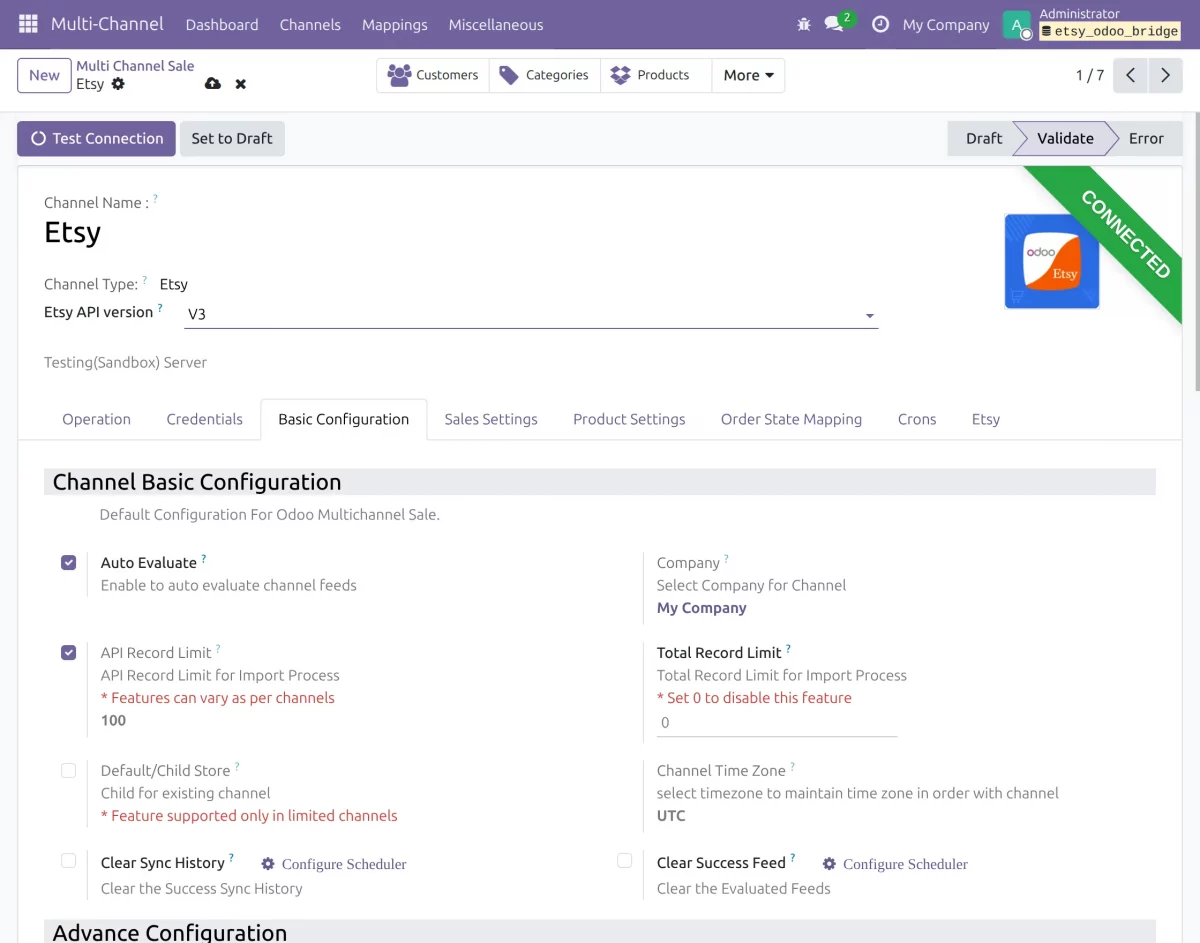Go to the next record arrow
Viewport: 1200px width, 943px height.
pyautogui.click(x=1165, y=75)
